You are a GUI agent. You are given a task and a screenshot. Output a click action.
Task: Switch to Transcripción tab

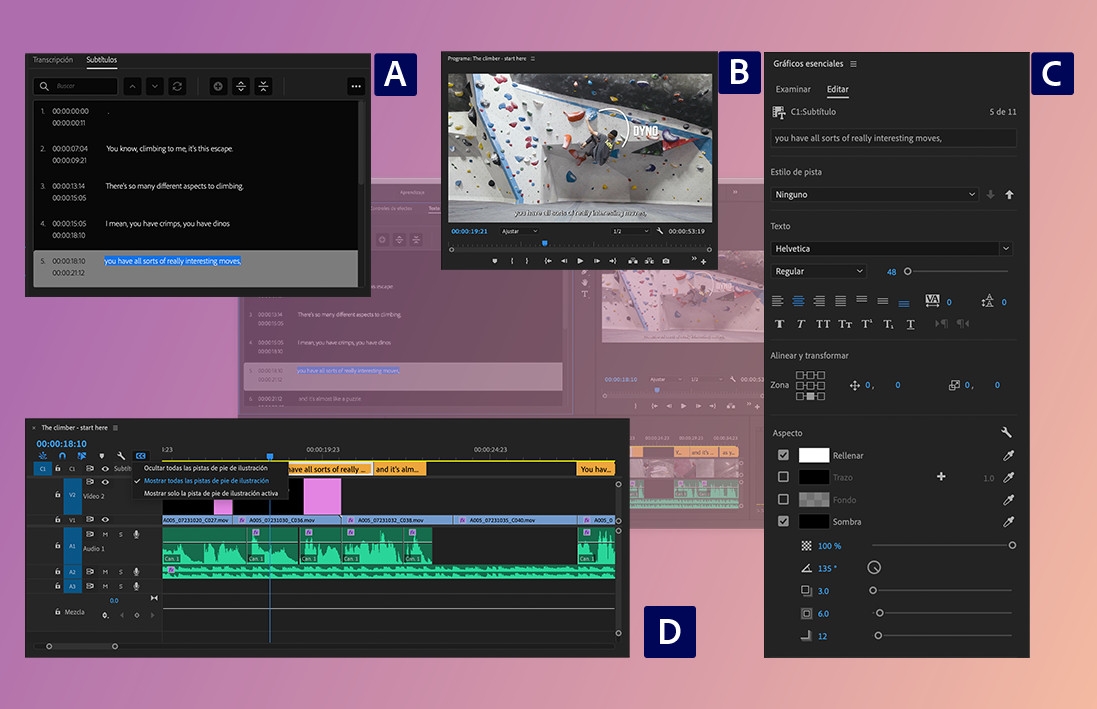(x=52, y=59)
